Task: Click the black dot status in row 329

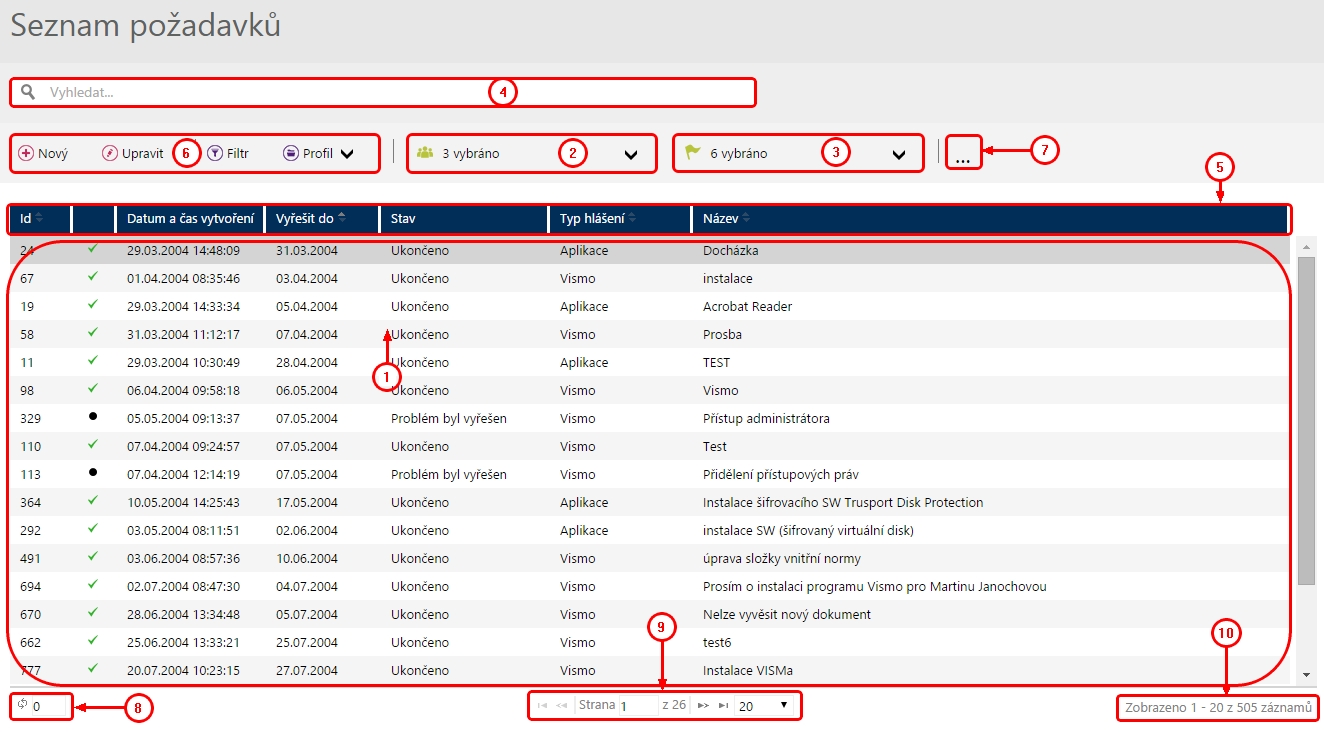Action: (93, 417)
